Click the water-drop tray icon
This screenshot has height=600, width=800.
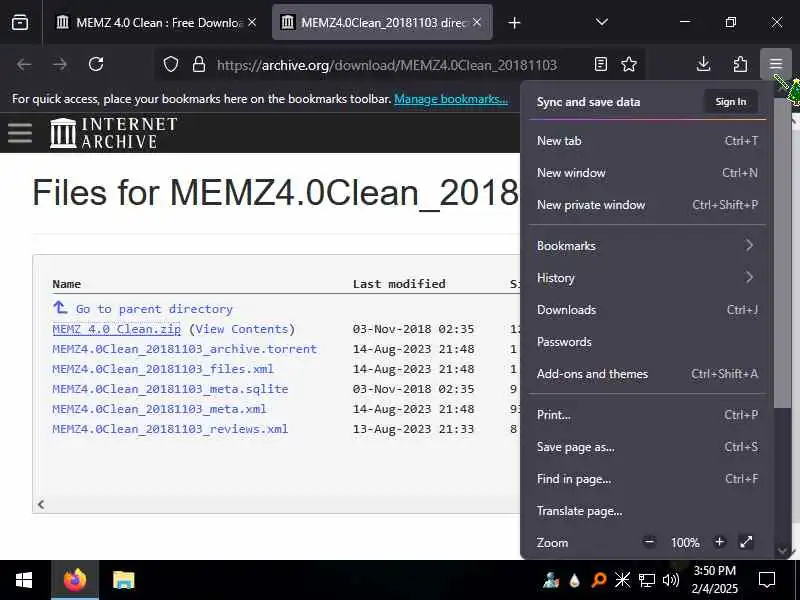click(x=574, y=580)
